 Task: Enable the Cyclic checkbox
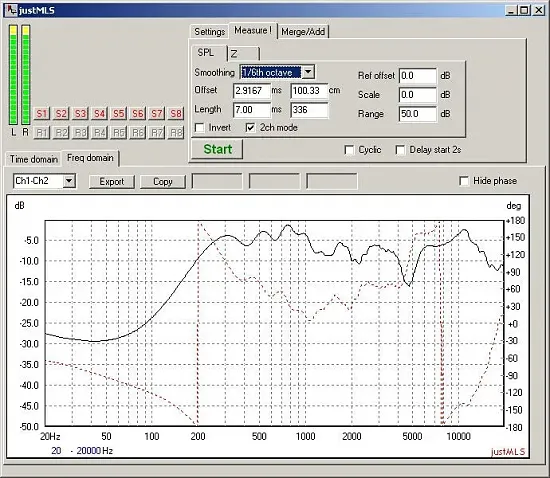pos(349,150)
